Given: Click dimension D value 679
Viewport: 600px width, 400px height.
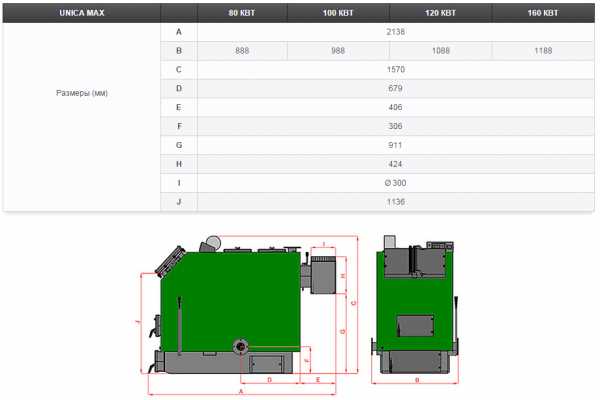Looking at the screenshot, I should tap(395, 88).
